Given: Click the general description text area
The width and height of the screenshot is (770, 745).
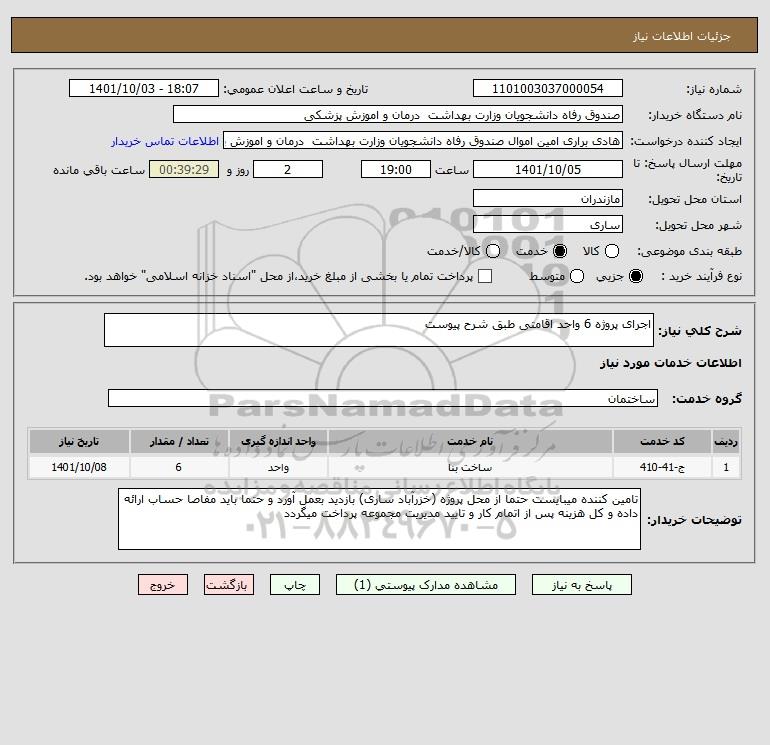Looking at the screenshot, I should coord(379,330).
